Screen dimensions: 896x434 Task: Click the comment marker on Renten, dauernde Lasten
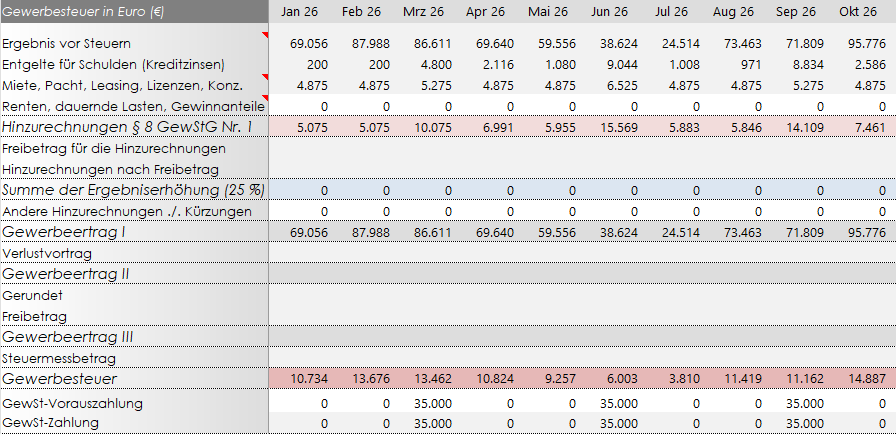point(264,98)
